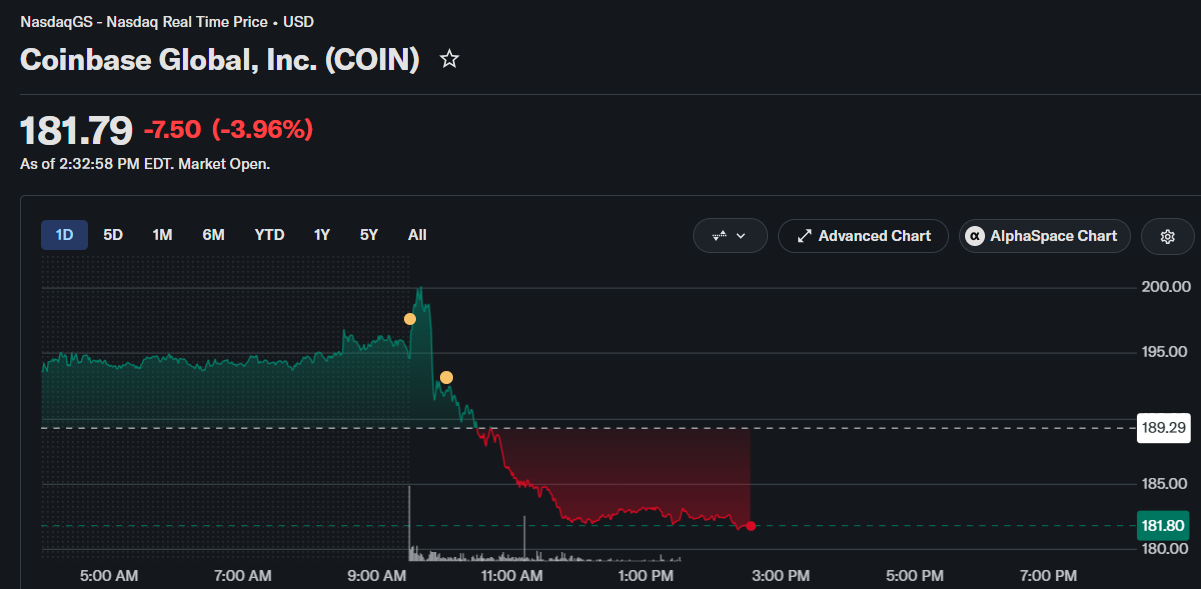Click the 185.00 y-axis label

(x=1164, y=484)
